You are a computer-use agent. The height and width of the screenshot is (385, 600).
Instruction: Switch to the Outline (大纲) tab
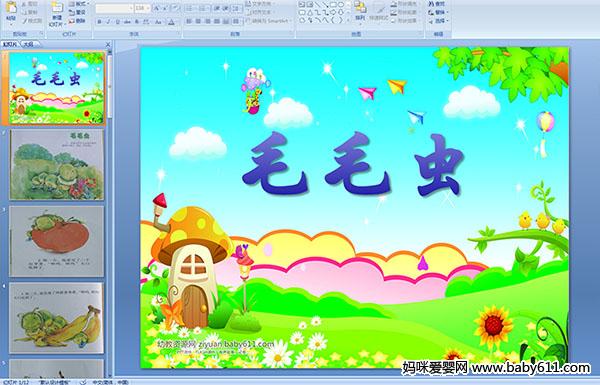click(28, 44)
